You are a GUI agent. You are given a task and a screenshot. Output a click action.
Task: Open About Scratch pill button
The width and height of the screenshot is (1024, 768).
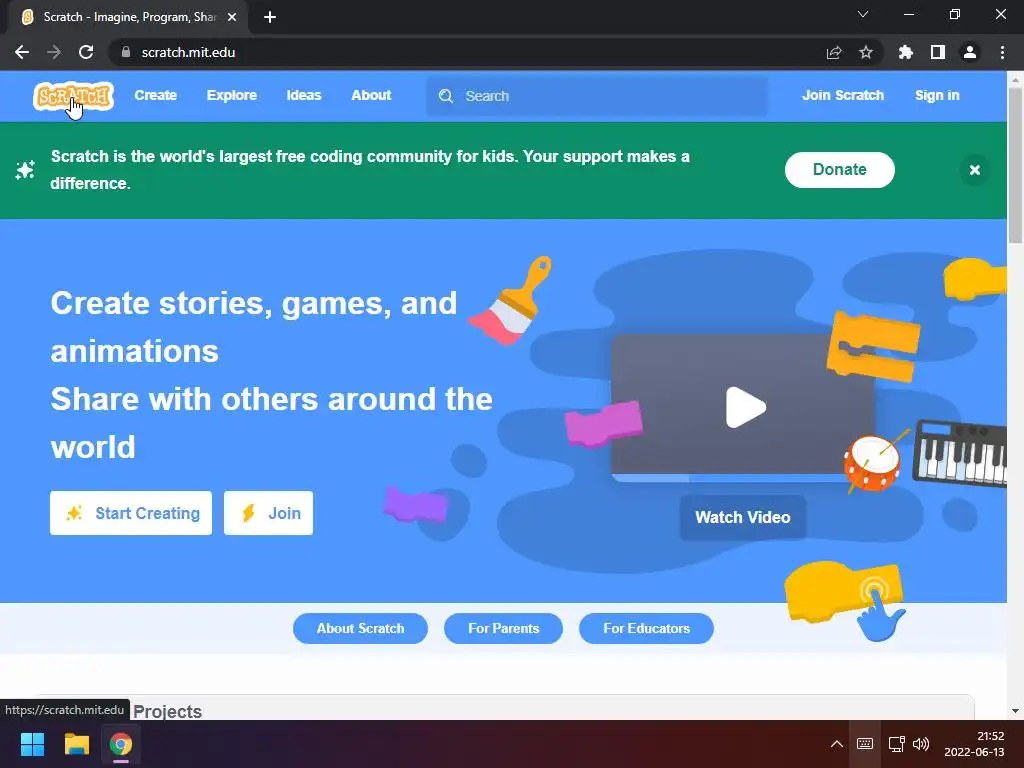[360, 628]
